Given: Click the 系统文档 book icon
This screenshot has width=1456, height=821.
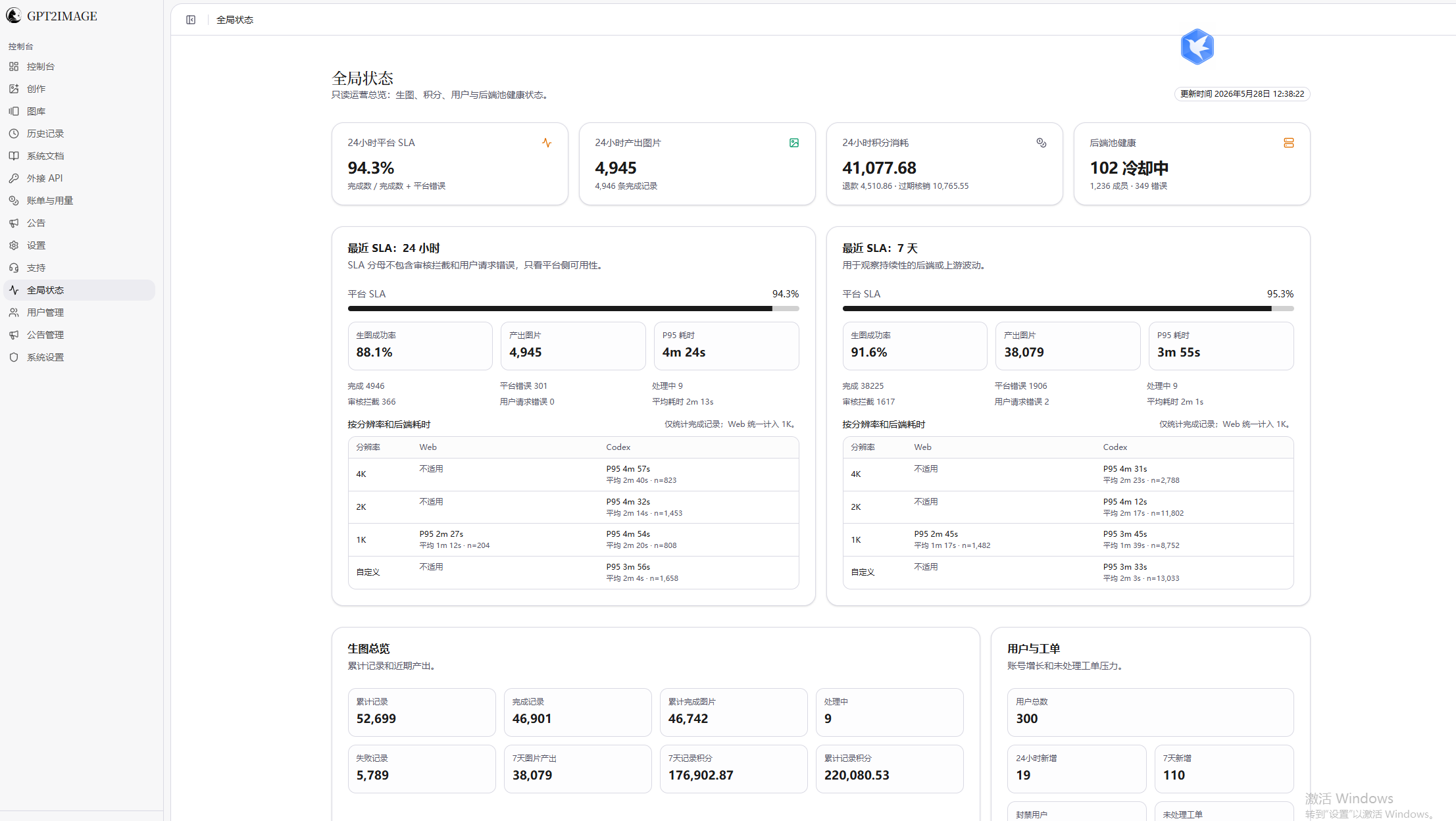Looking at the screenshot, I should coord(14,156).
